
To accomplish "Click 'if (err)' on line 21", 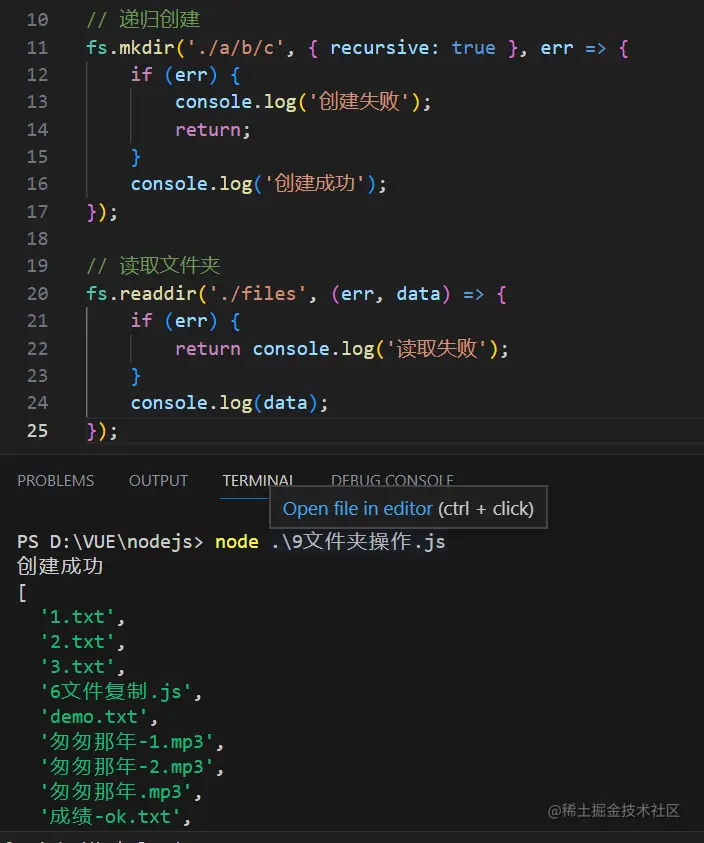I will pos(174,321).
